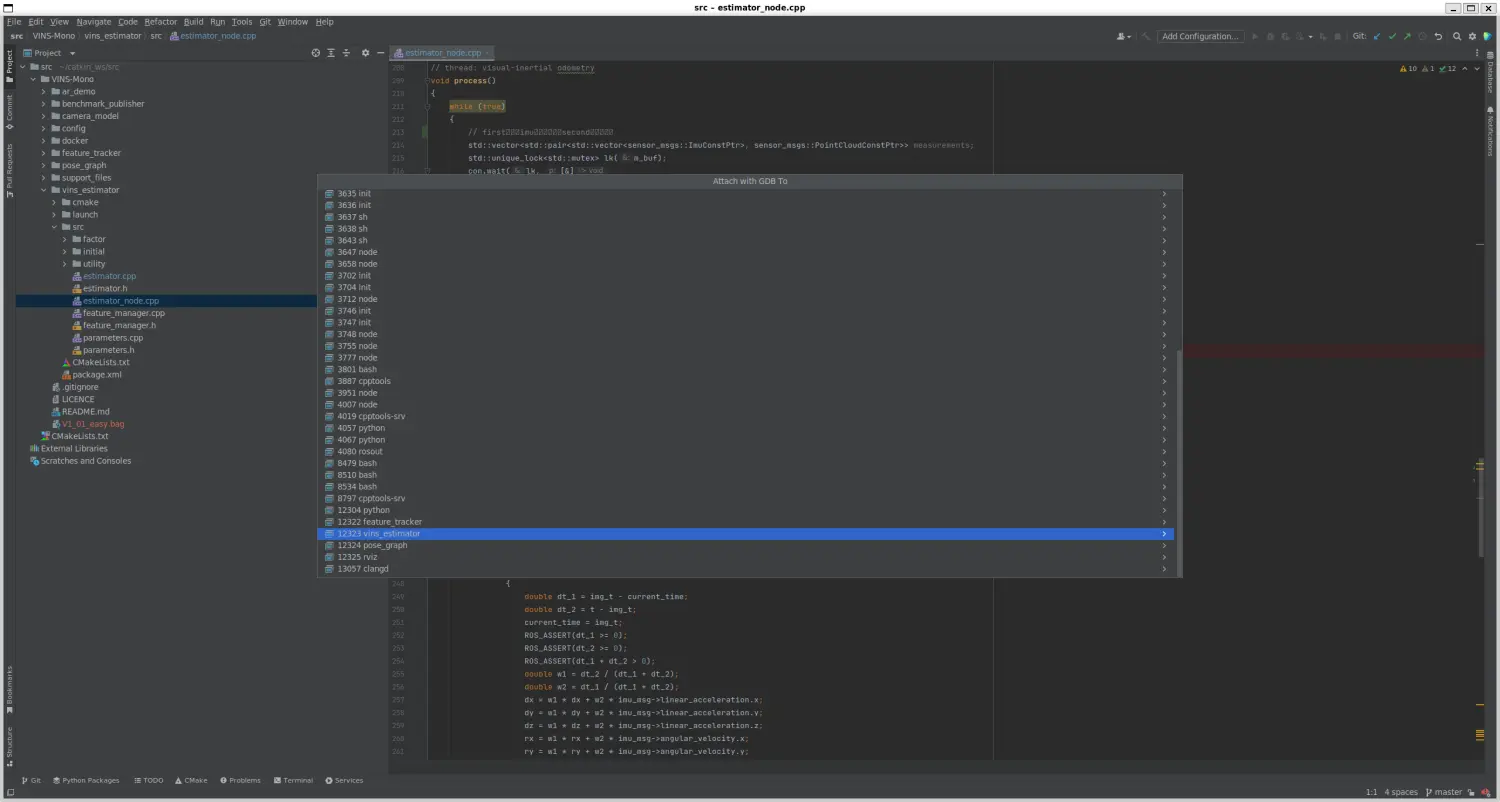Open Search Everywhere magnifier icon
The image size is (1500, 802).
[1458, 36]
